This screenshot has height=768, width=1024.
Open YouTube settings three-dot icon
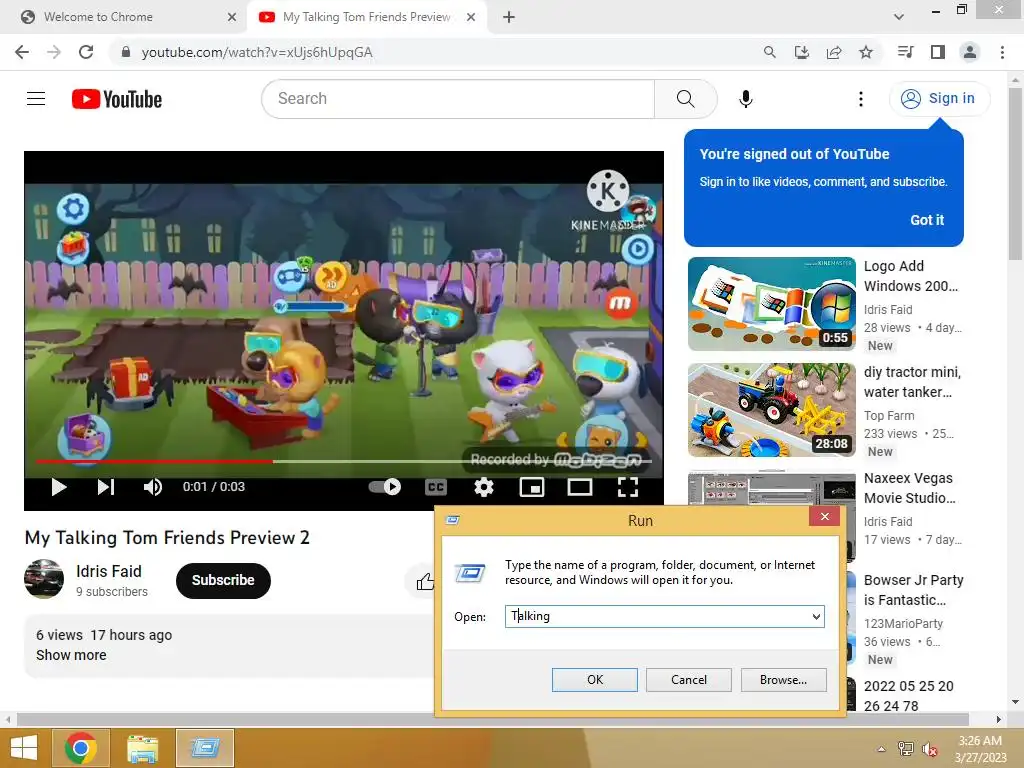point(861,99)
